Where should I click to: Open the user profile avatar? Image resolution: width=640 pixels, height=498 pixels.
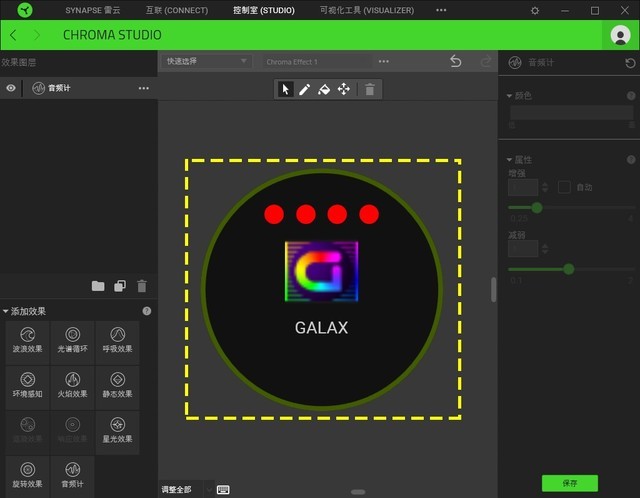(620, 35)
